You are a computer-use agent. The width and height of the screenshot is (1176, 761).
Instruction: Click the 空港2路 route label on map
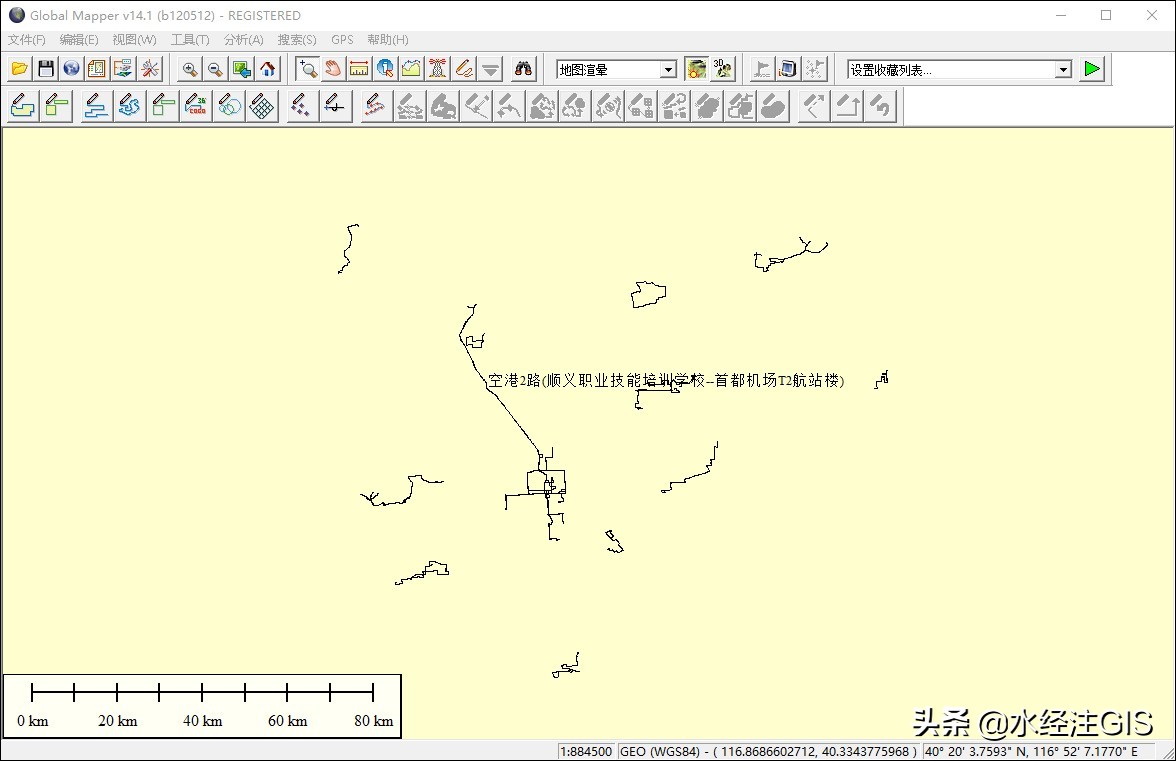coord(665,381)
